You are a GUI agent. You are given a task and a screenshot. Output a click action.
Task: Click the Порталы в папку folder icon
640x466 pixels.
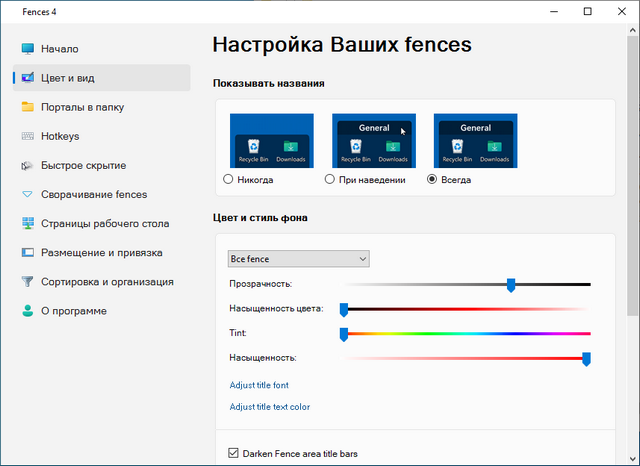[x=27, y=107]
